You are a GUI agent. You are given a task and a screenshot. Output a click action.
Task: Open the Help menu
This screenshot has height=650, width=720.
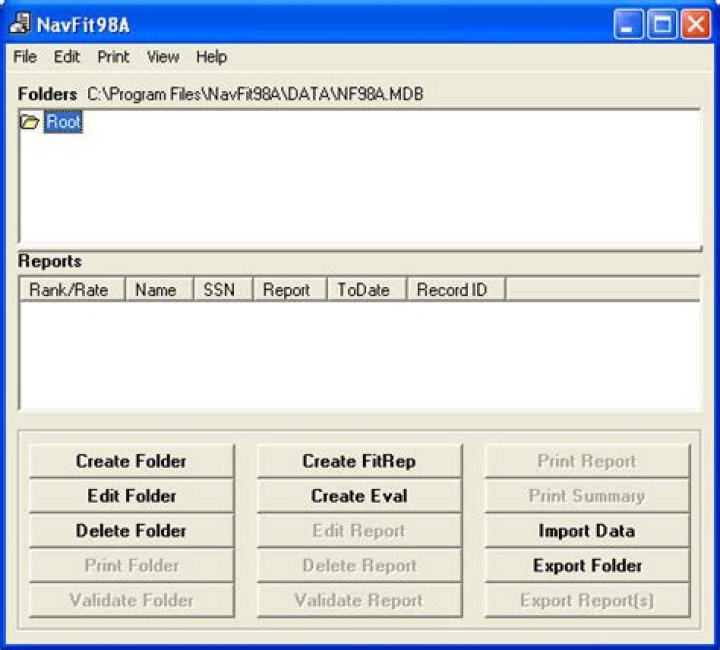tap(211, 57)
